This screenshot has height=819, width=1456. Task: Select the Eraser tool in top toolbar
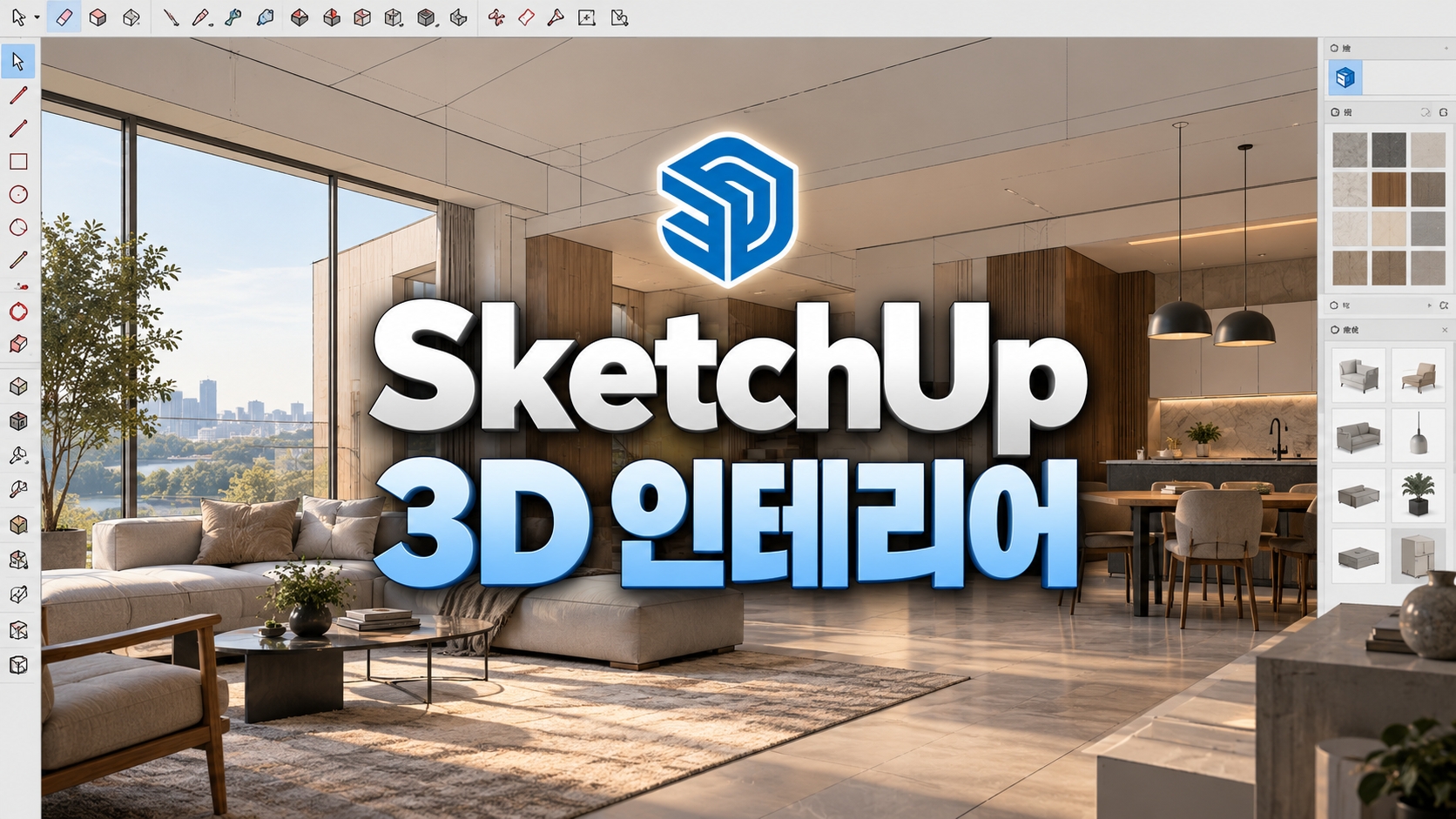(x=64, y=17)
